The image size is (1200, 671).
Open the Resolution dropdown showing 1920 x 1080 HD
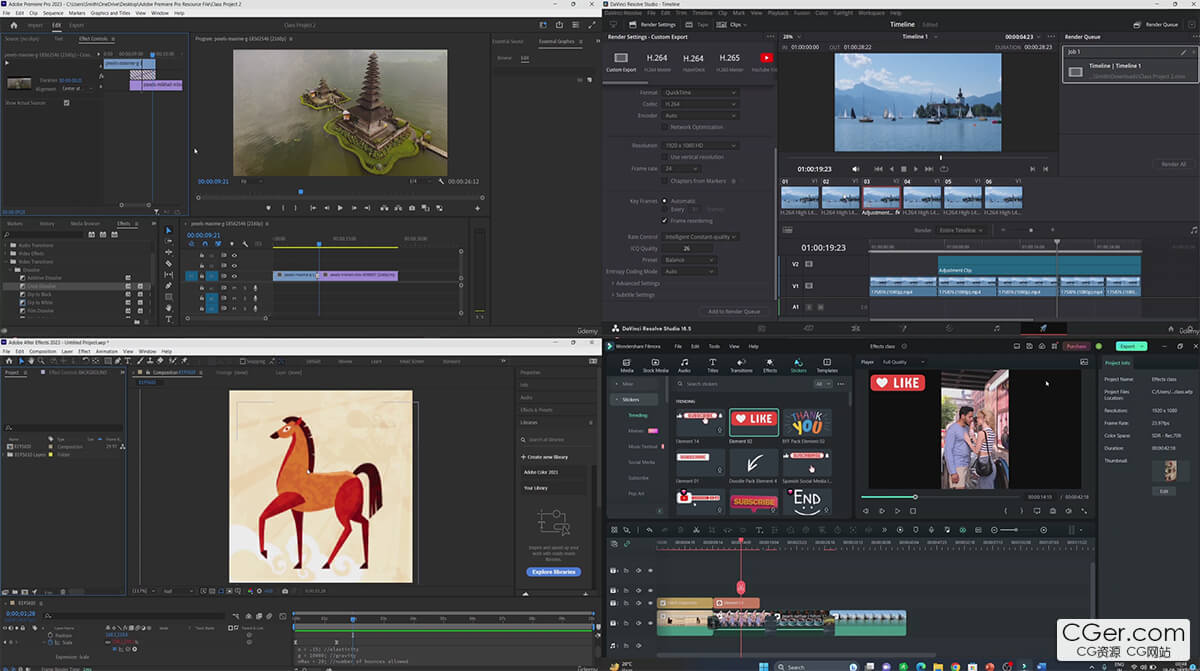700,145
